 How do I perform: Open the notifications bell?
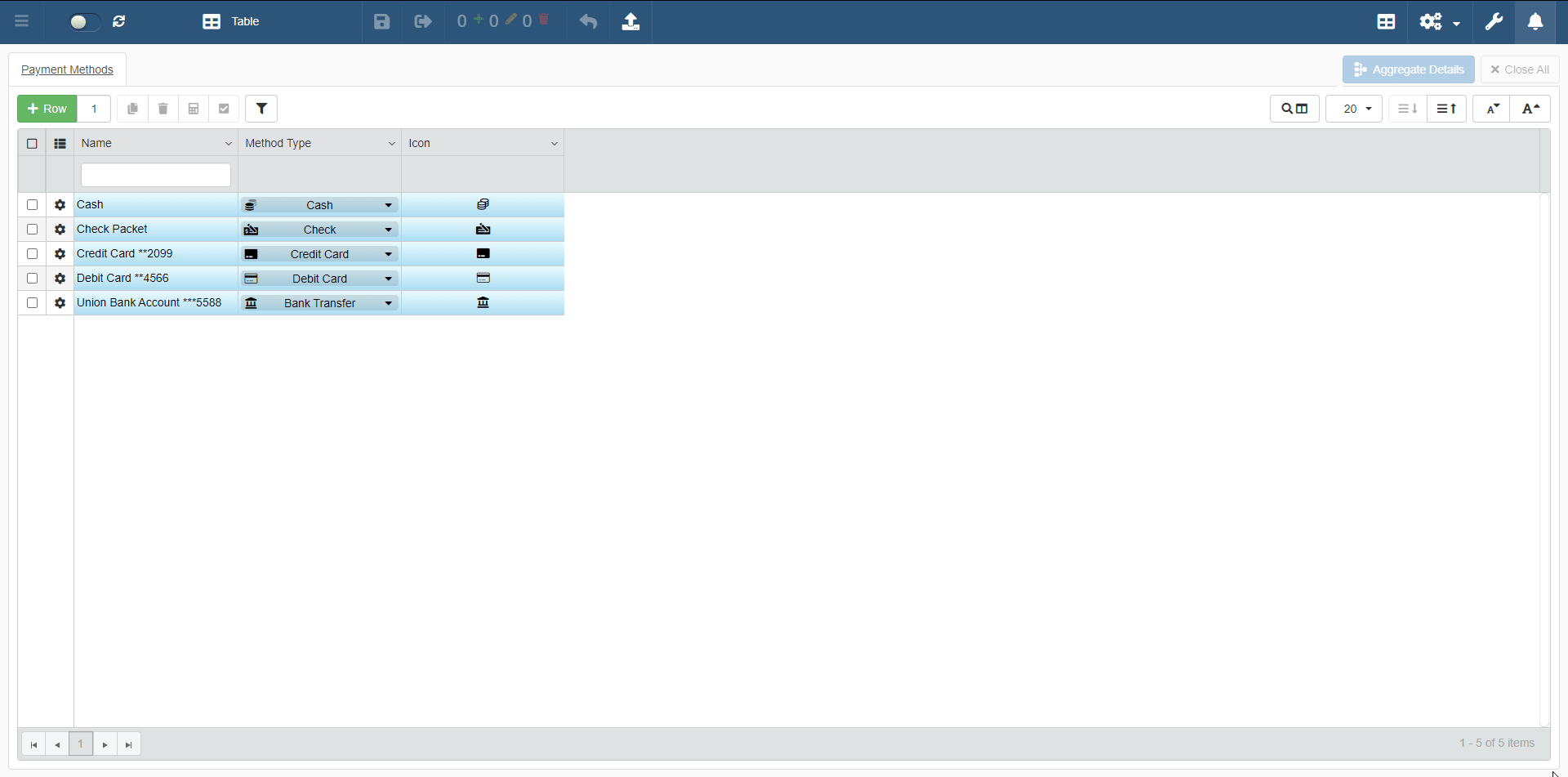point(1535,21)
